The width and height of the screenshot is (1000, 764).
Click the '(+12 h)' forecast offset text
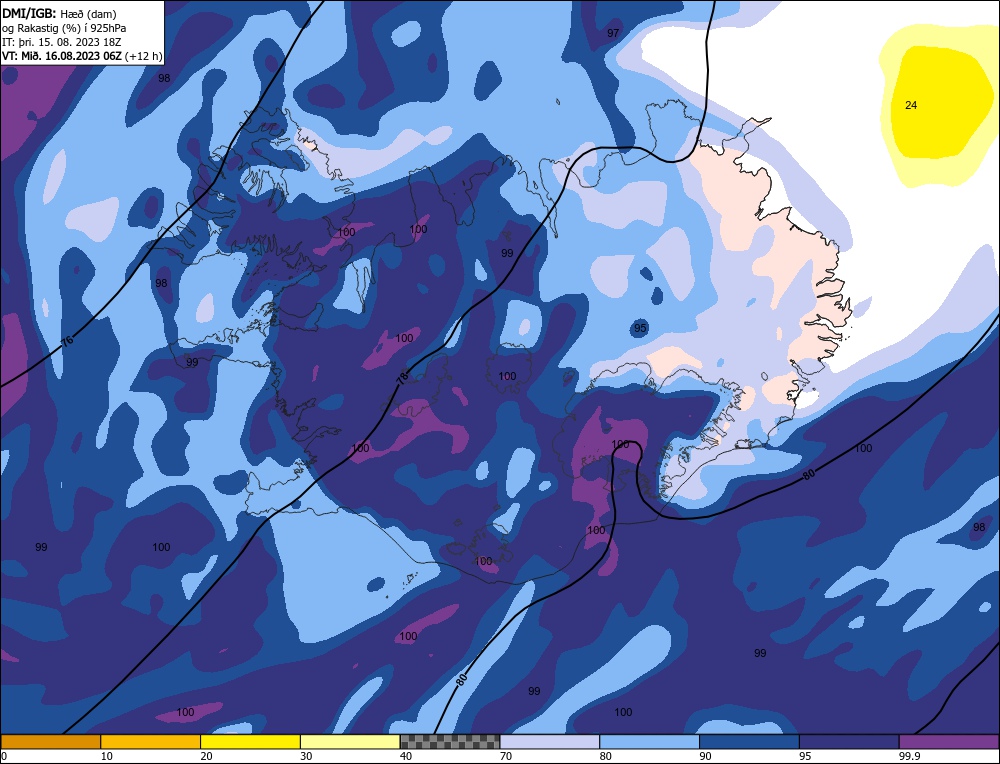click(143, 56)
